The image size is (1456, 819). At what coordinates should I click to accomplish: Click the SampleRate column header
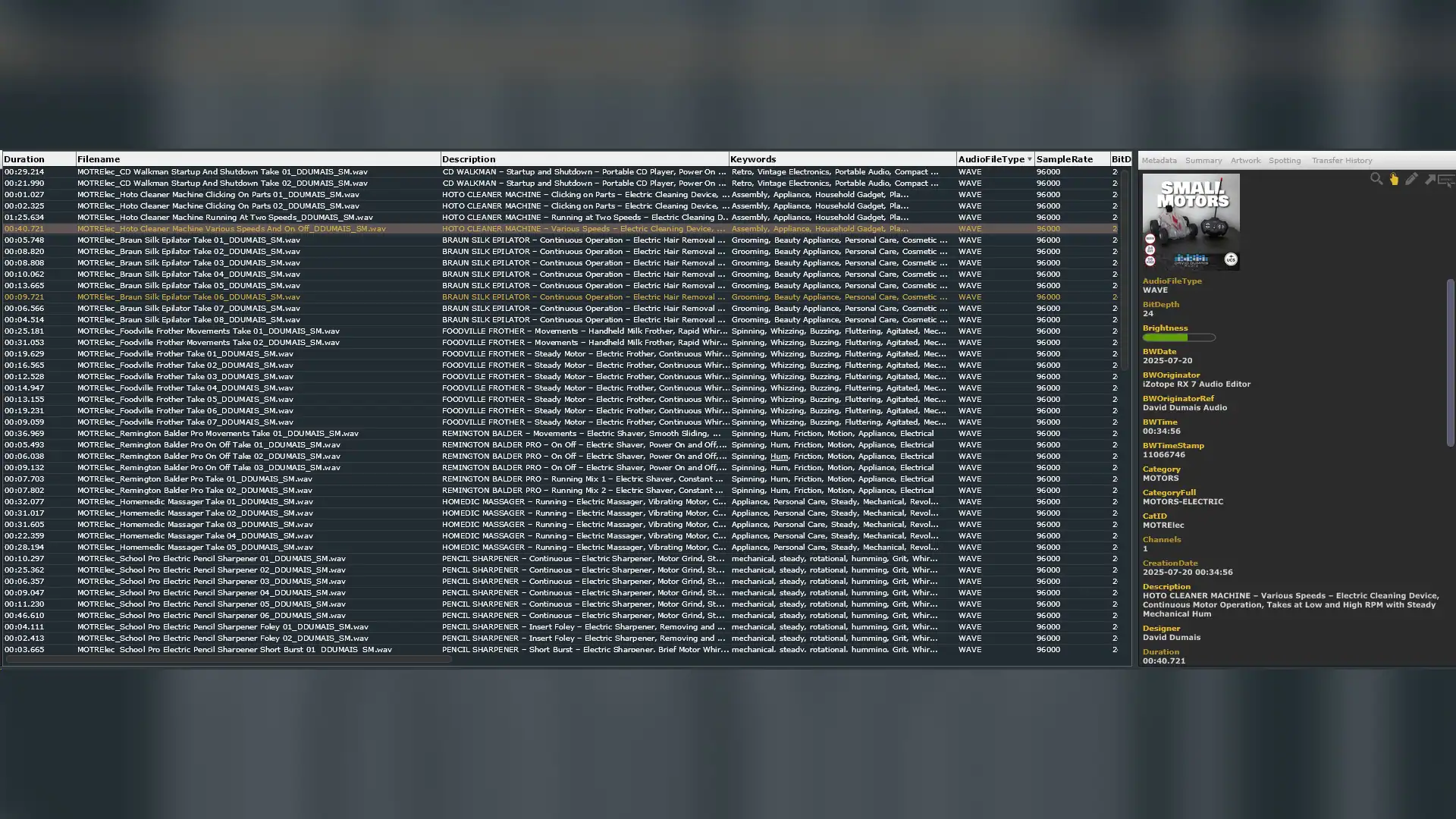(x=1064, y=159)
